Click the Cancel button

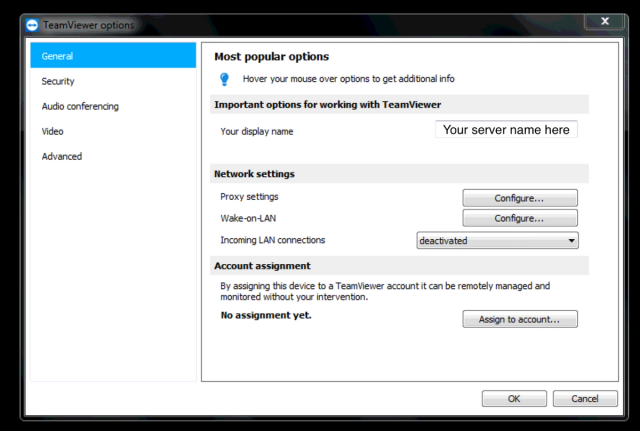[585, 398]
